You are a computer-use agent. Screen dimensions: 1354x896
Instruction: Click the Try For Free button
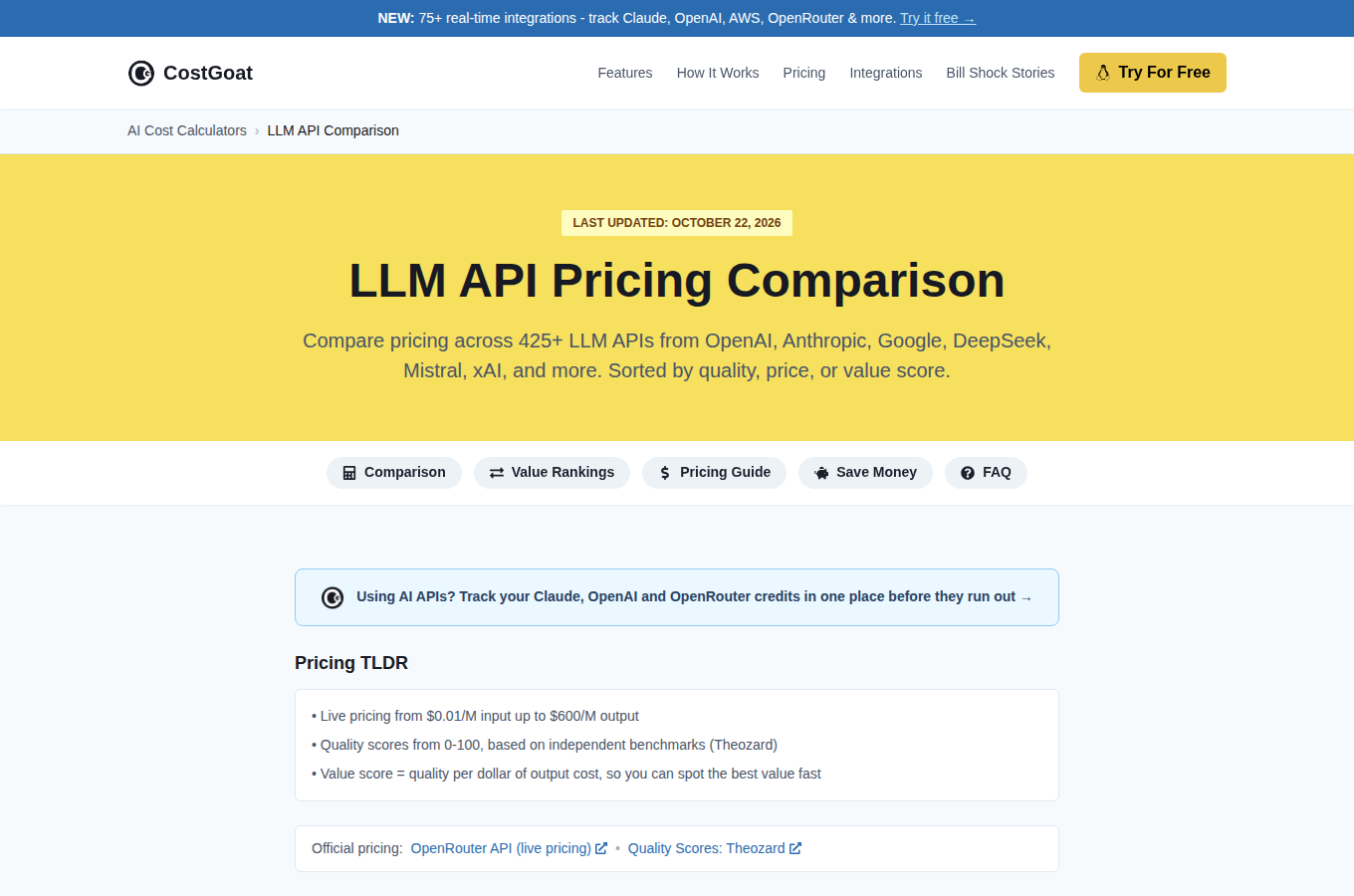coord(1153,73)
